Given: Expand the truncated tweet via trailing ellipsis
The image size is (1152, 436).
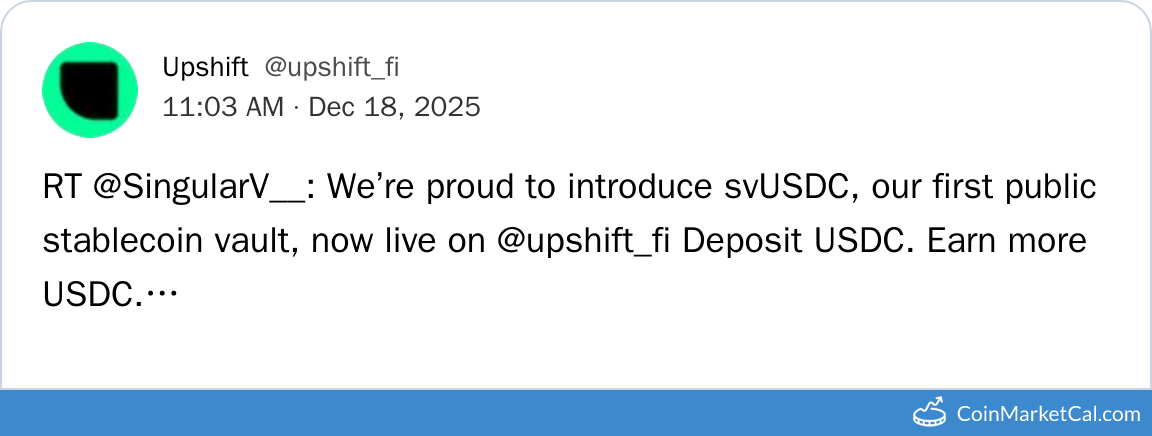Looking at the screenshot, I should [x=160, y=294].
